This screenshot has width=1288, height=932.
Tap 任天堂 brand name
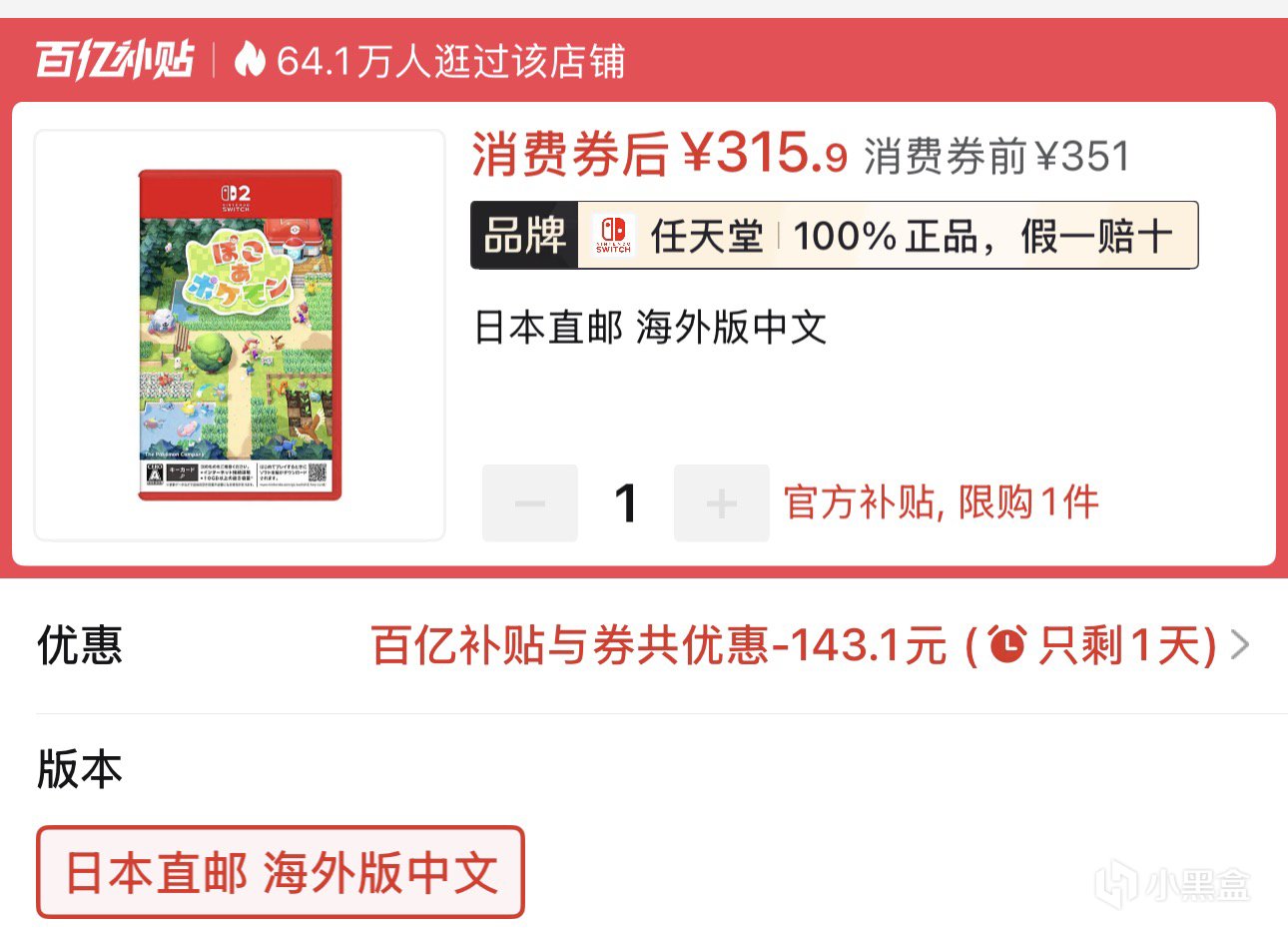(x=706, y=237)
